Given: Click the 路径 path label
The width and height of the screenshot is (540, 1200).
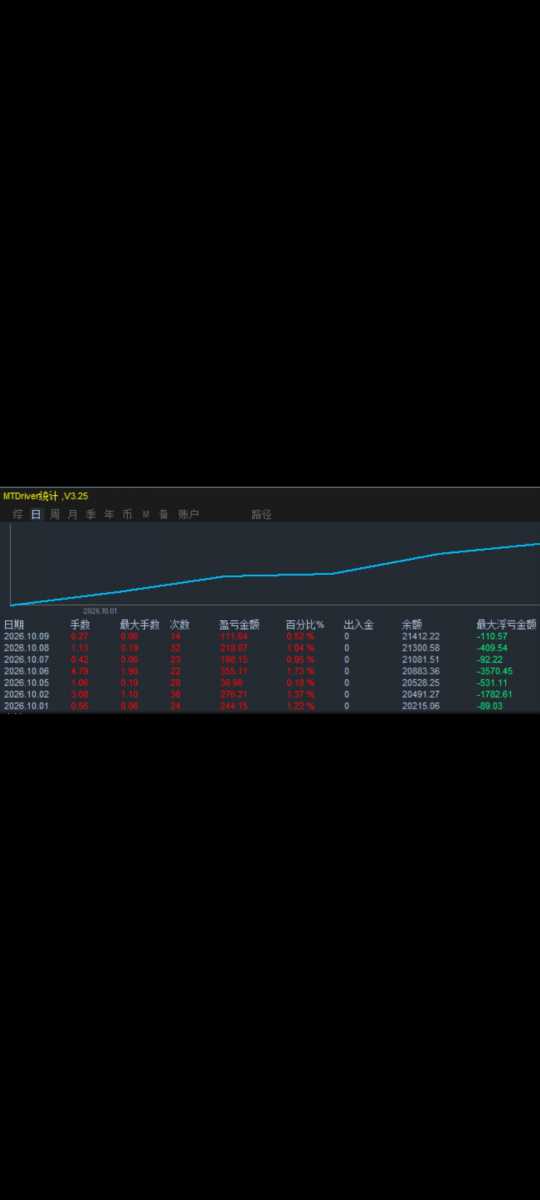Looking at the screenshot, I should (x=261, y=514).
